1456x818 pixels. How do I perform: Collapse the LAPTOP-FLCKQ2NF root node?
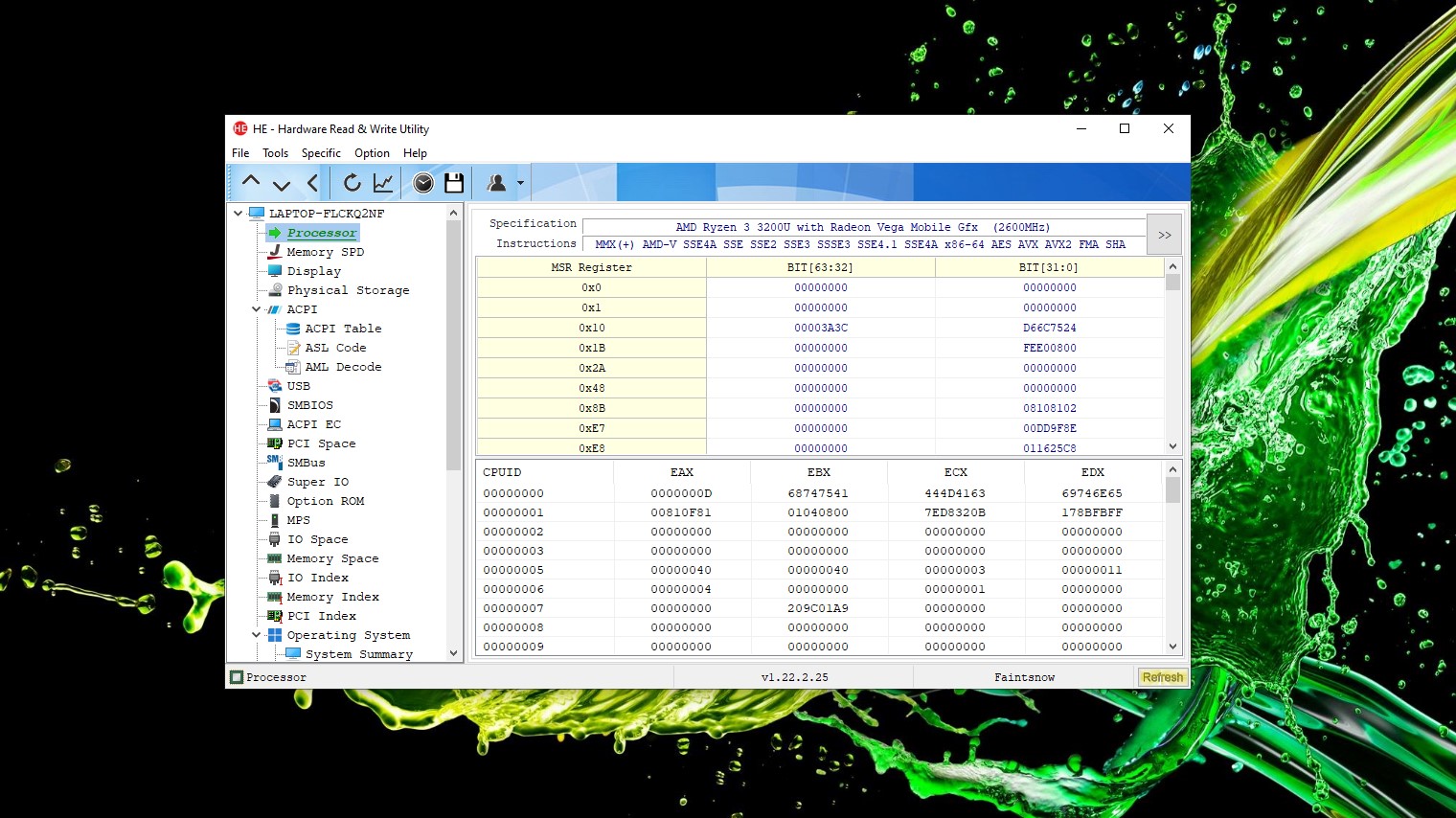coord(239,214)
